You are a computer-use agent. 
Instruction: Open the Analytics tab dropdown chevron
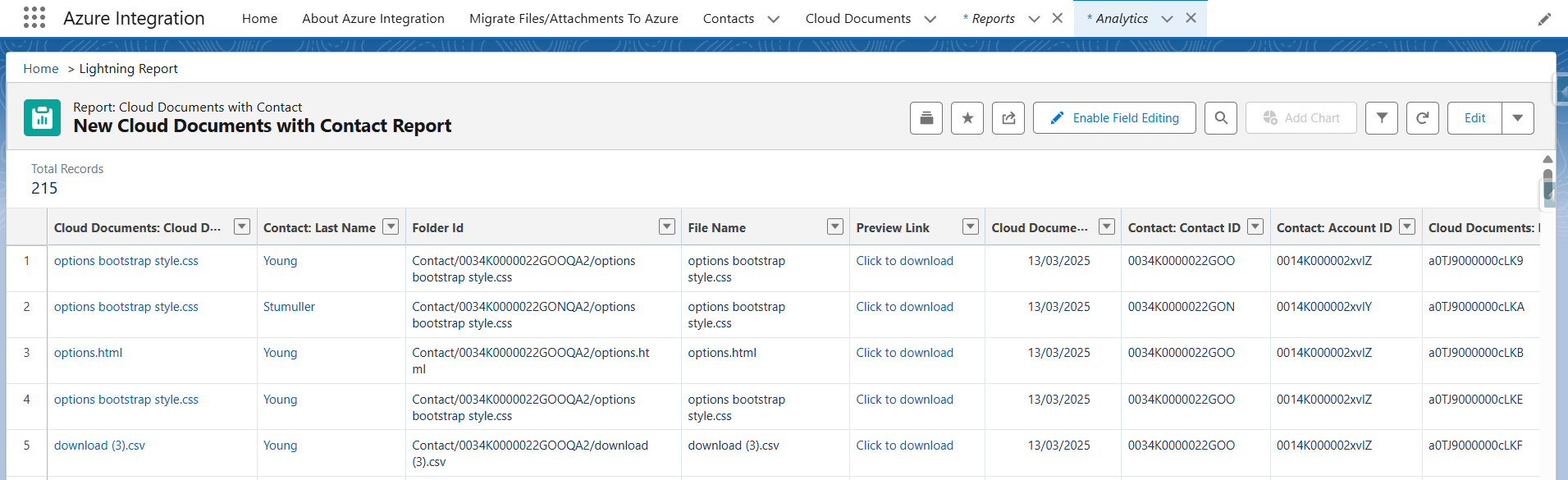click(x=1167, y=19)
